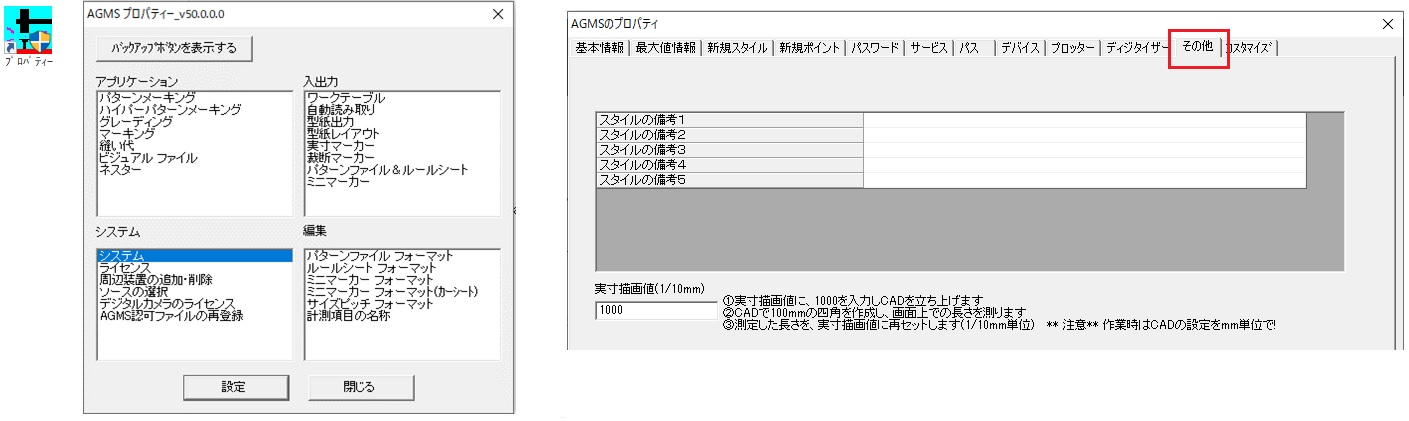Select 周辺装置の追加・削除 list item

(155, 280)
